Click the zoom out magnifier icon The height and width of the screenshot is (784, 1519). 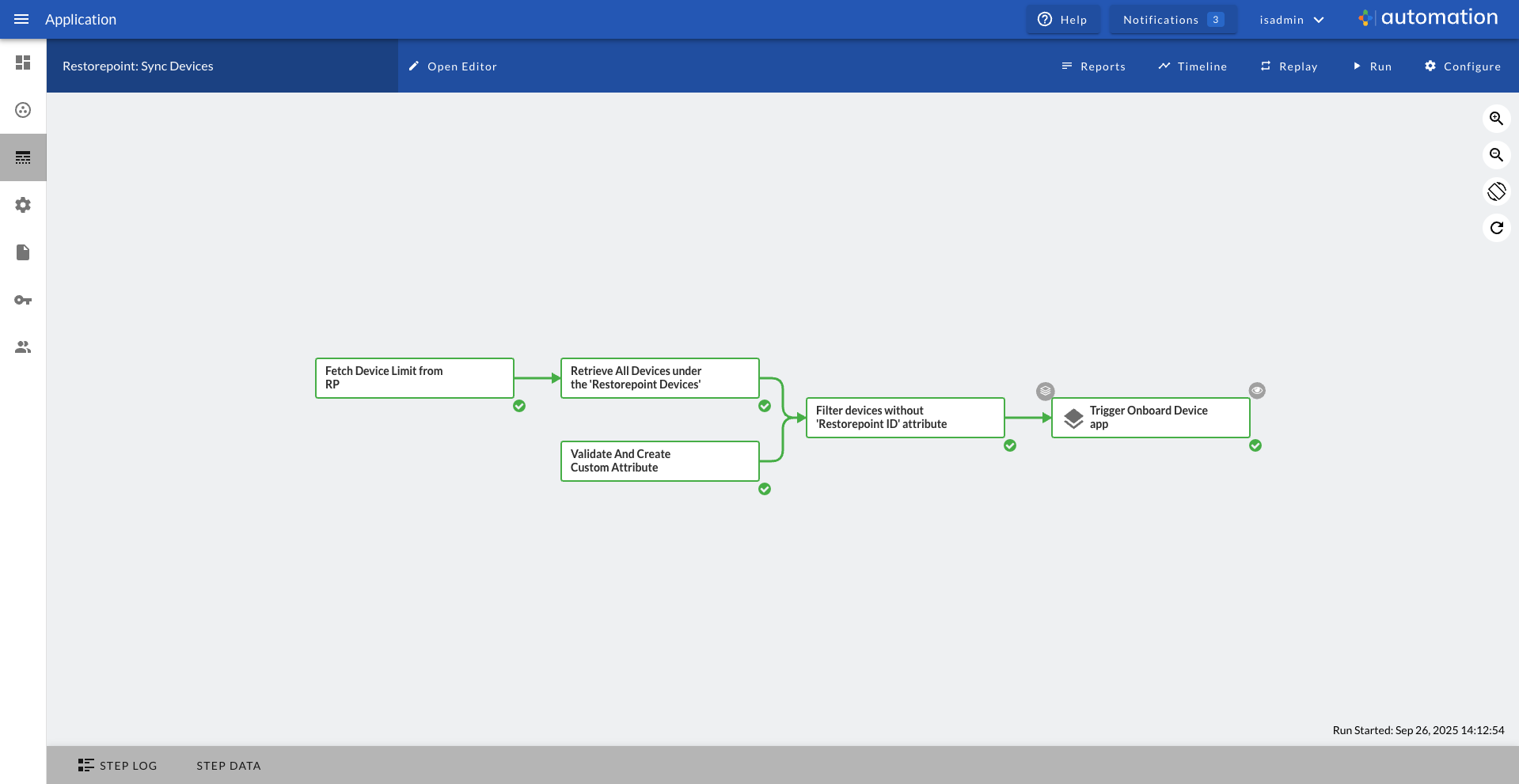1496,155
